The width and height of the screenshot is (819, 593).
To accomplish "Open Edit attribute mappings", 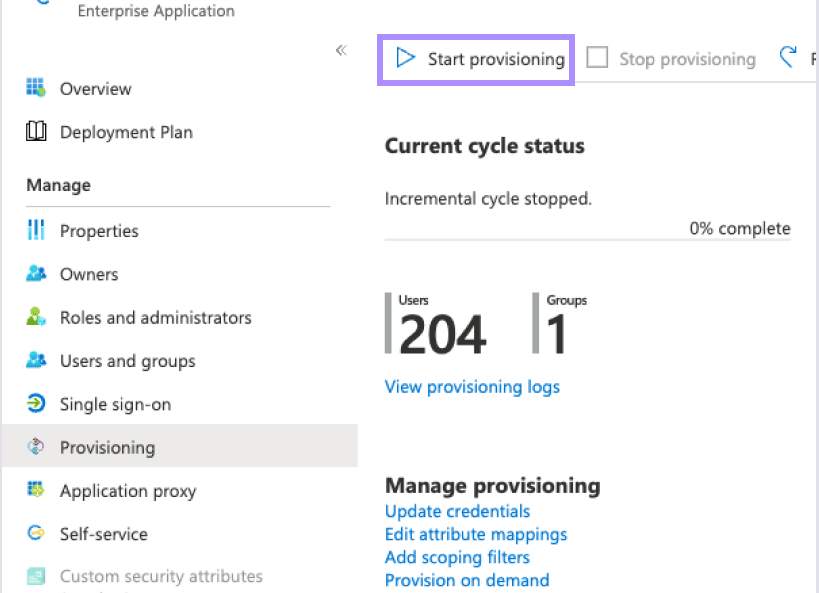I will coord(476,534).
